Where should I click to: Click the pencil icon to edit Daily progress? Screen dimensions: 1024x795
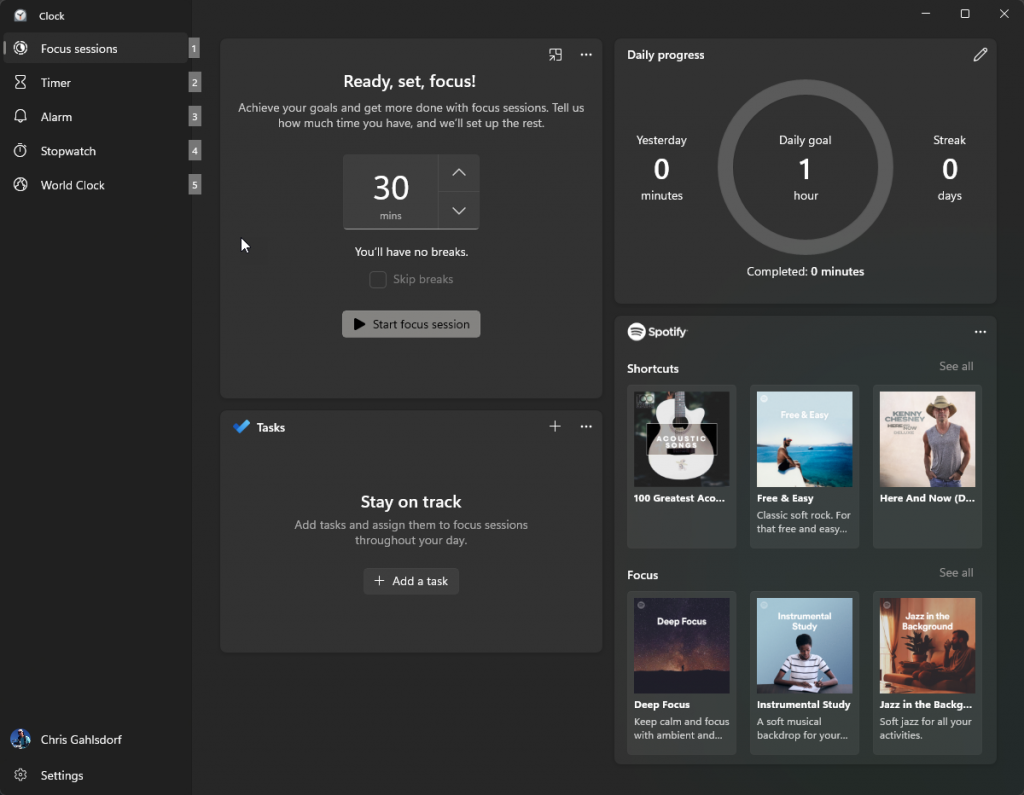pyautogui.click(x=980, y=54)
